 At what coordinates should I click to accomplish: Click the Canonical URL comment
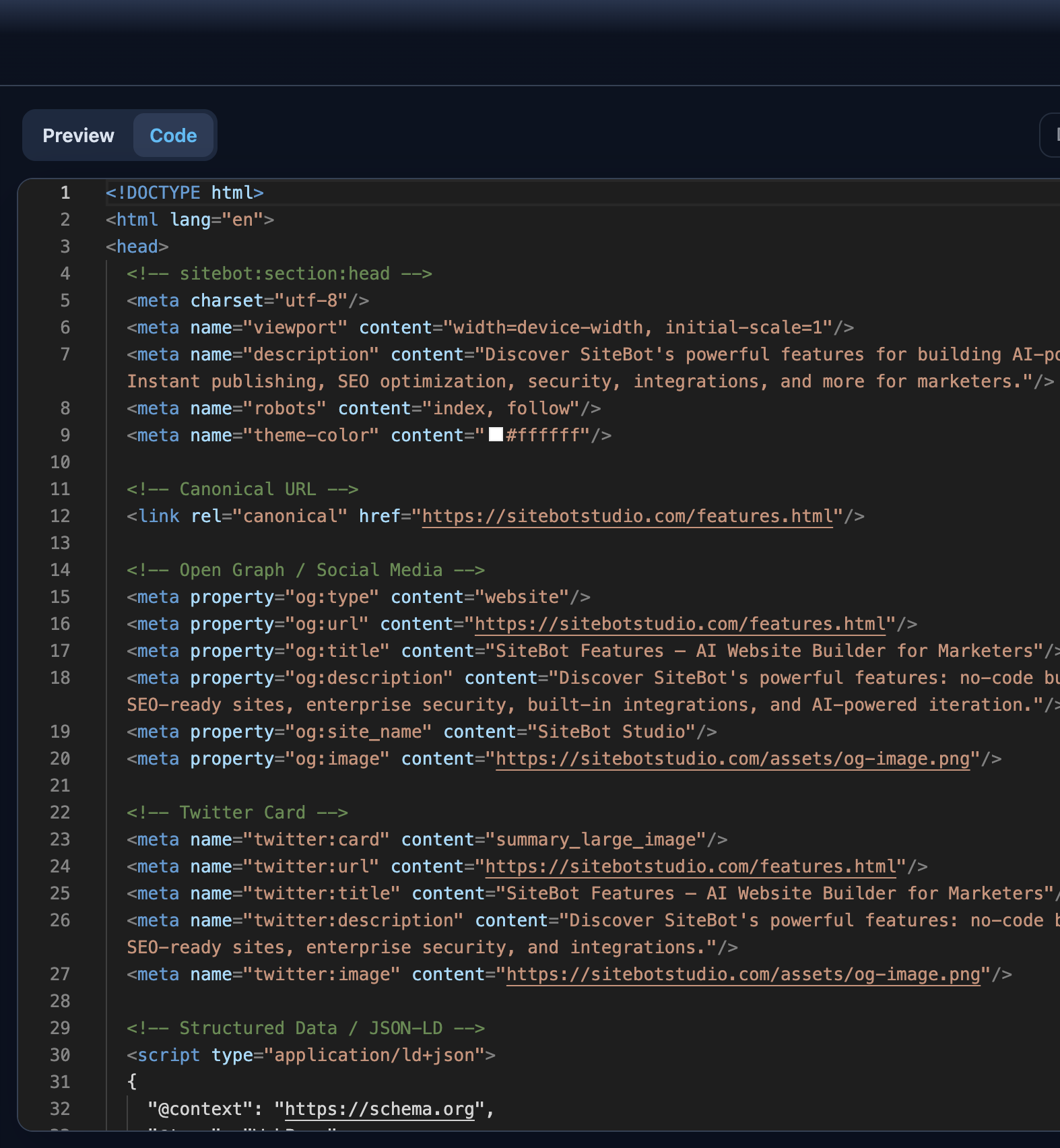(x=242, y=489)
